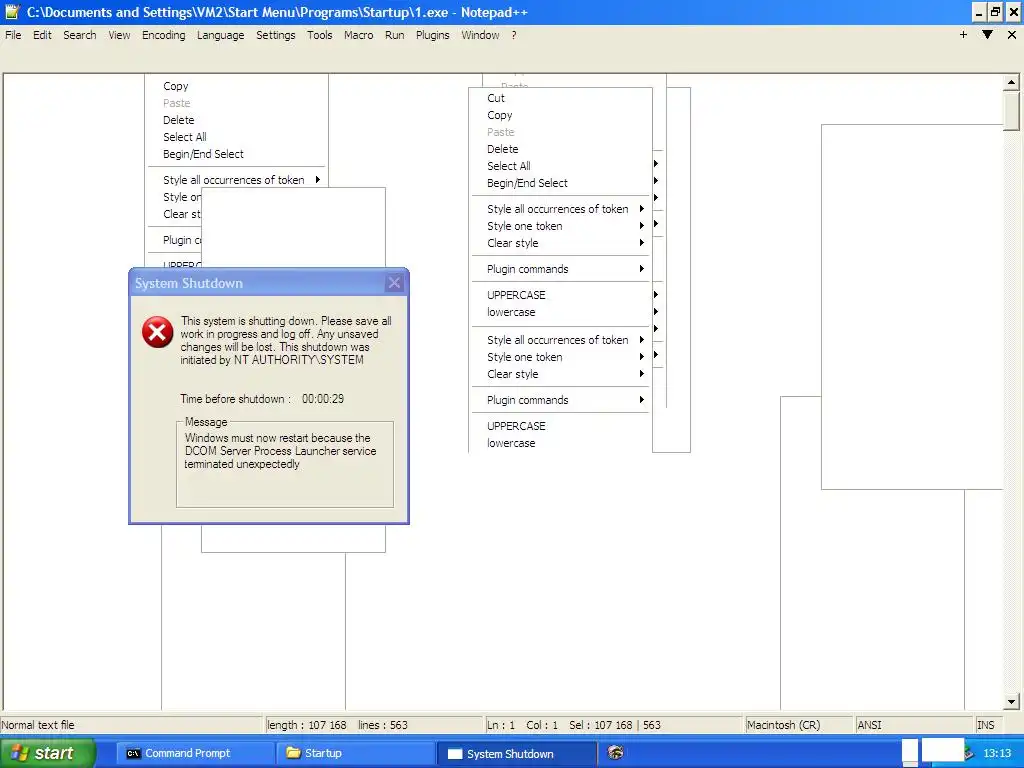The image size is (1024, 768).
Task: Click the 13:13 taskbar clock
Action: pos(997,754)
